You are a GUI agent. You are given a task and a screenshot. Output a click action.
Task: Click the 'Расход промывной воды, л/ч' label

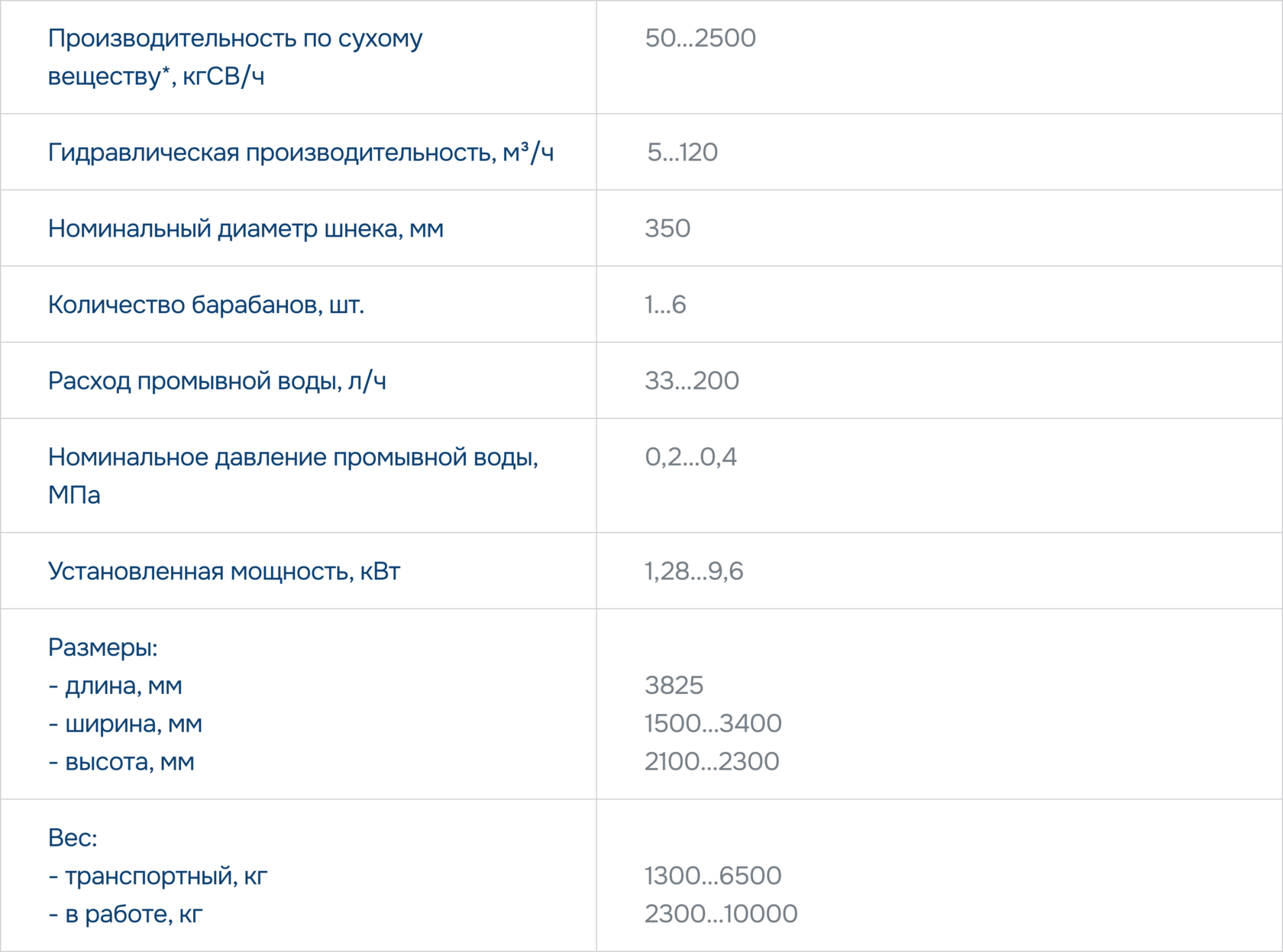pyautogui.click(x=217, y=381)
